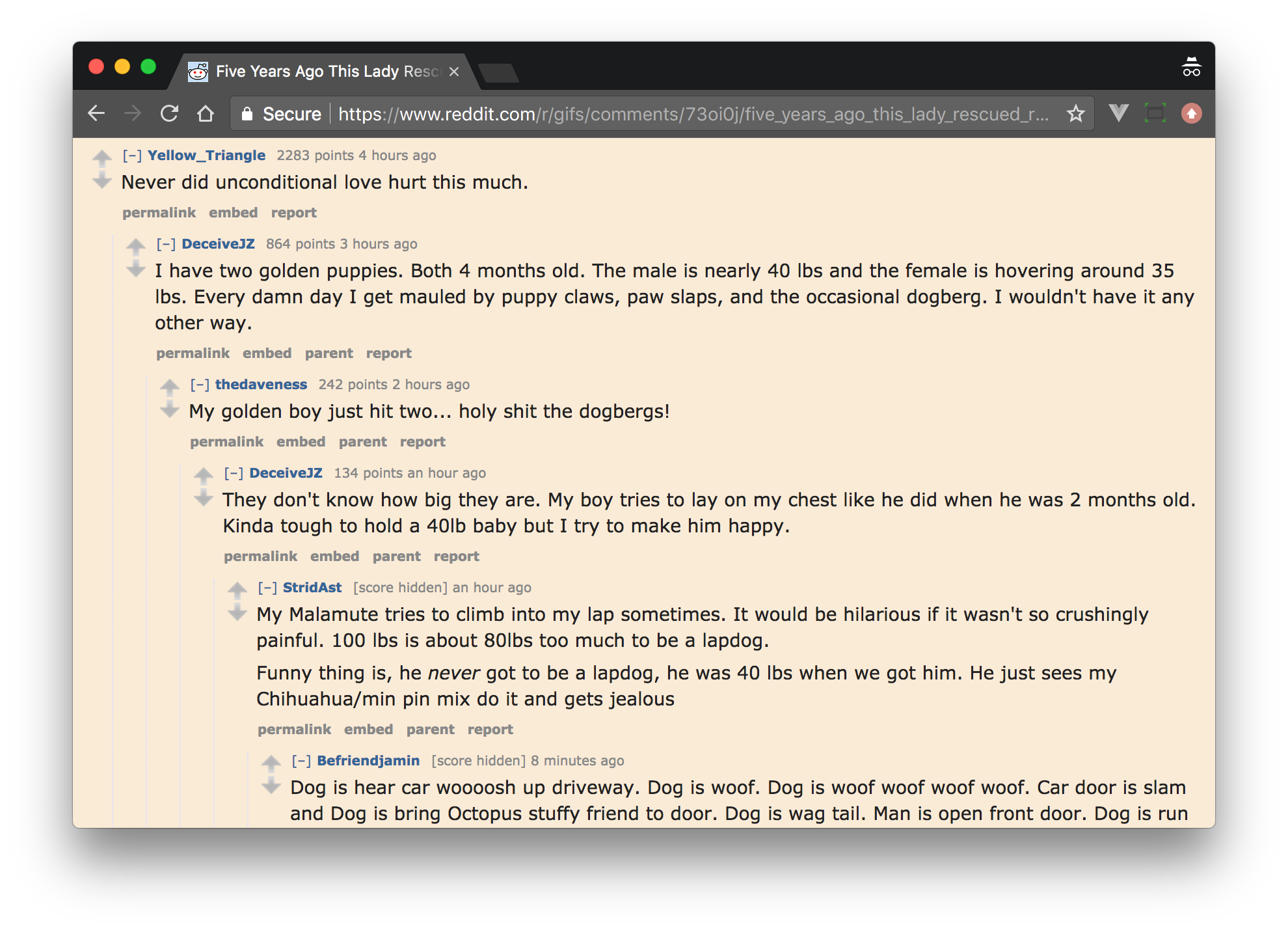Collapse Yellow_Triangle's comment thread

(x=132, y=156)
